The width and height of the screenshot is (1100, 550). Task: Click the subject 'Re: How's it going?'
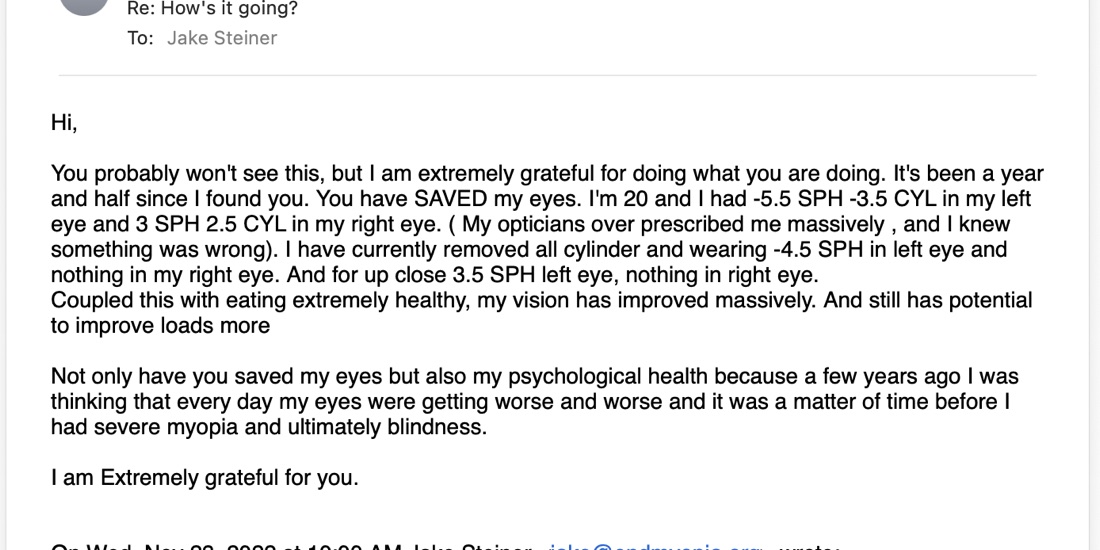point(212,9)
